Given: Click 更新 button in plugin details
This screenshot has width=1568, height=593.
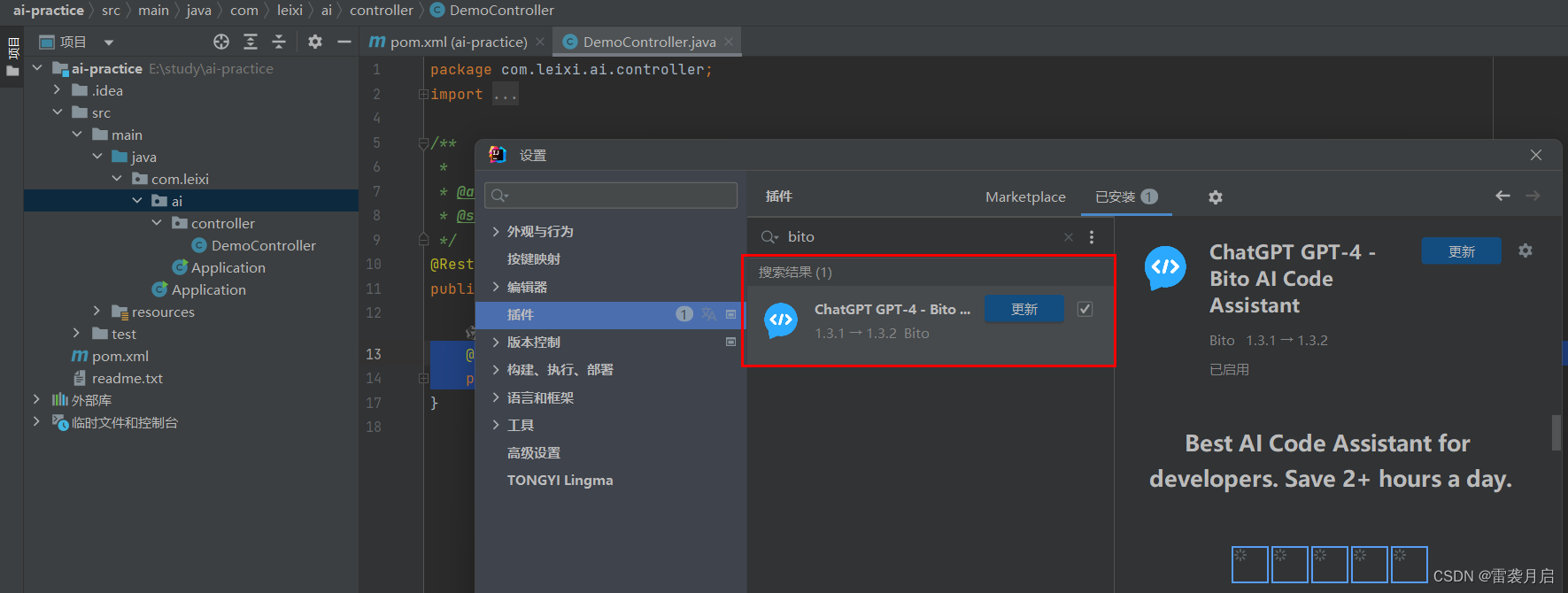Looking at the screenshot, I should tap(1462, 251).
